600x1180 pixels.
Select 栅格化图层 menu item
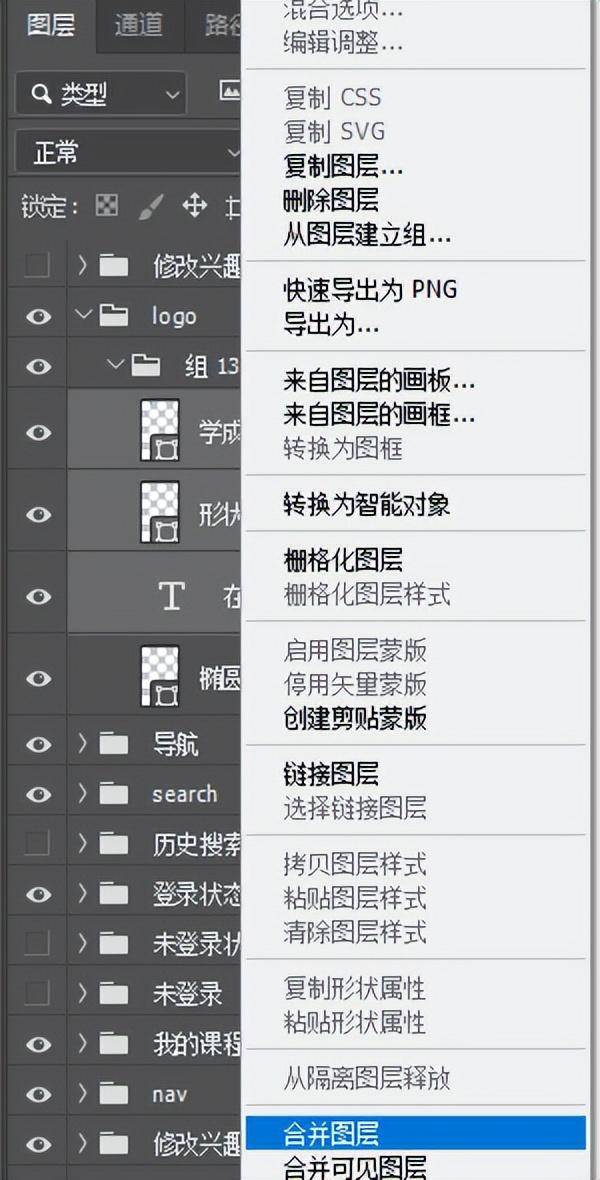coord(343,561)
